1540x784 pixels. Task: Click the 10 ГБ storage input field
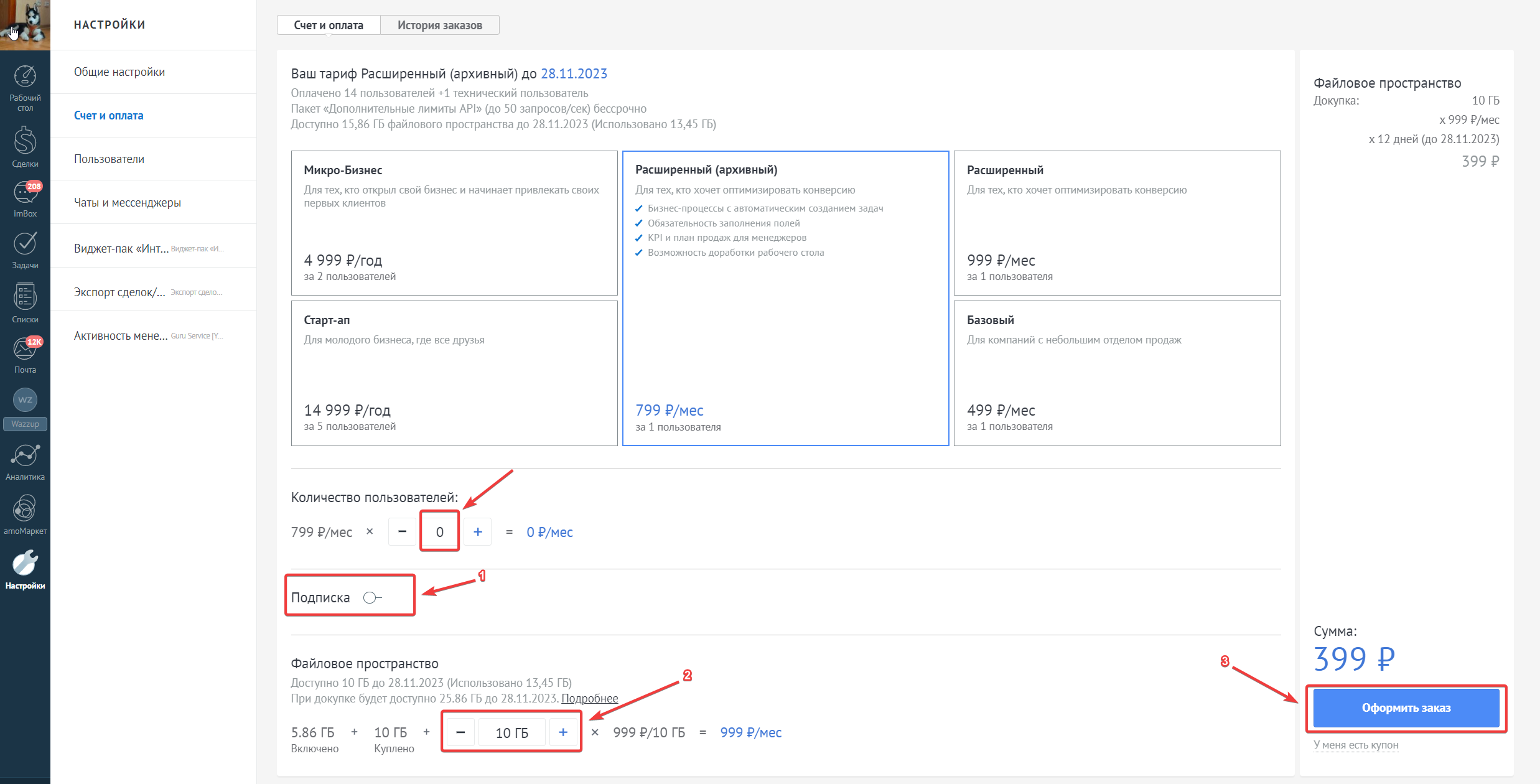tap(512, 733)
